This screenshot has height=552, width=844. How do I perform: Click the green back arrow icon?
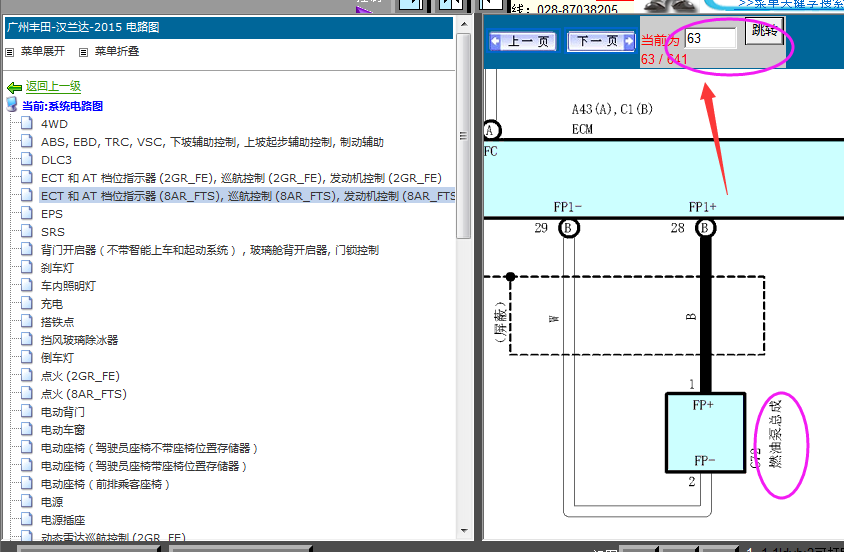[x=14, y=88]
